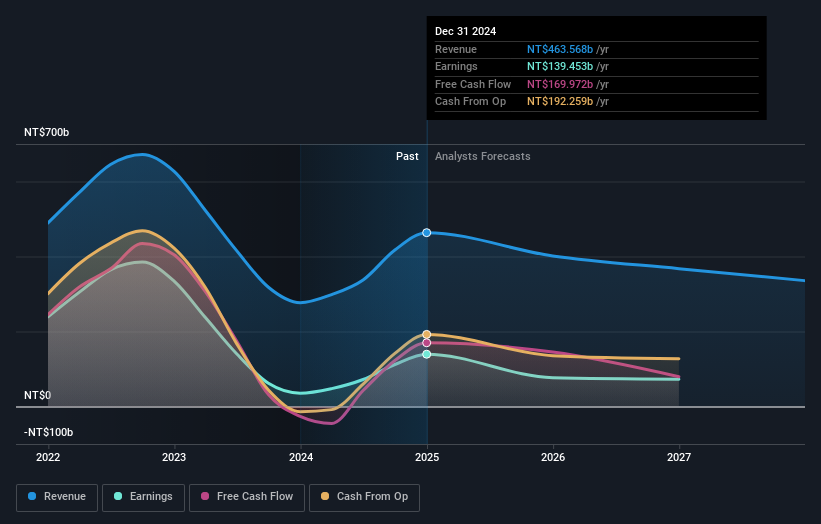Click the -NT$100b y-axis label
The image size is (821, 524).
(49, 432)
